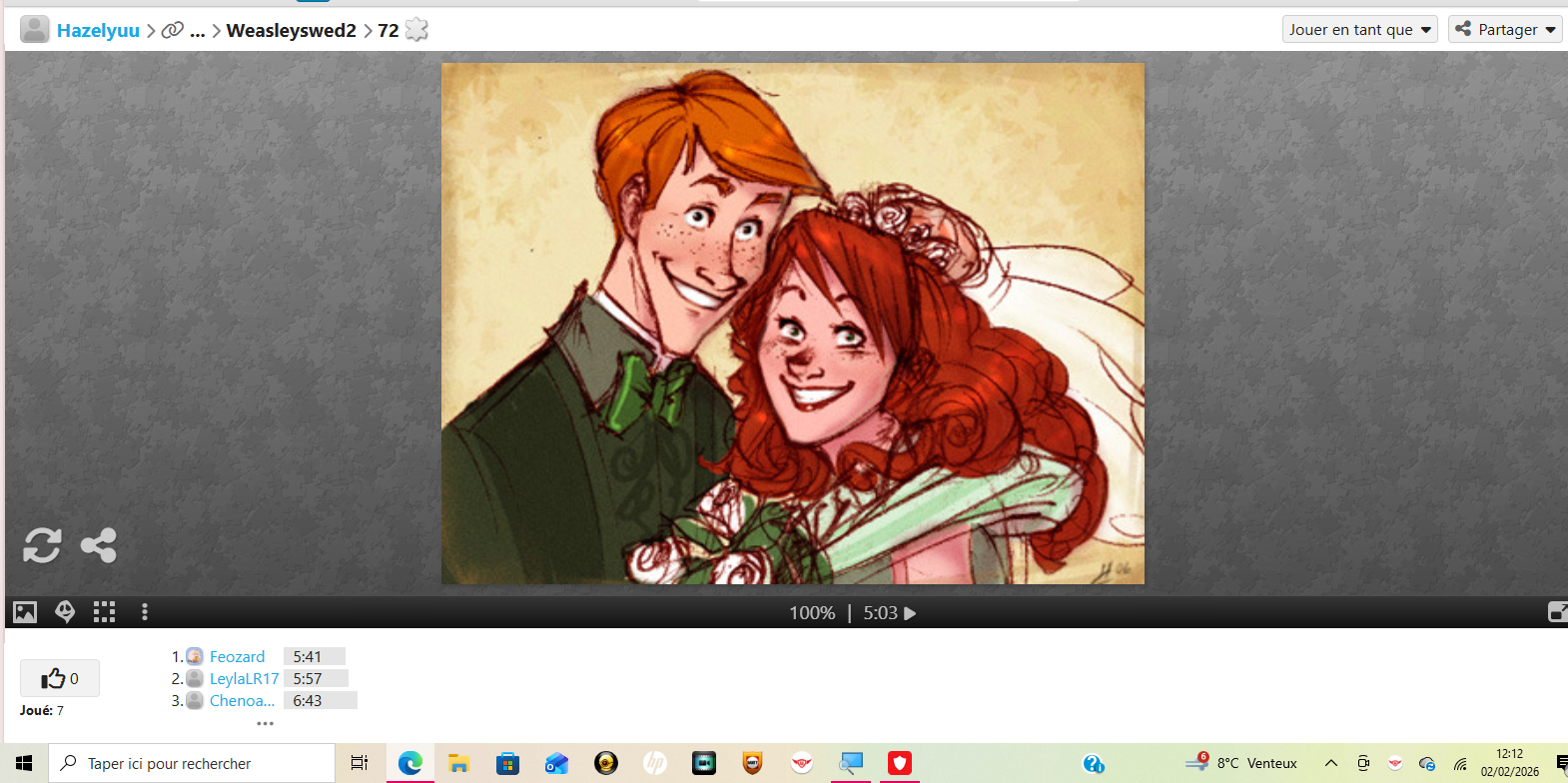Toggle fullscreen using the expand icon

tap(1557, 612)
